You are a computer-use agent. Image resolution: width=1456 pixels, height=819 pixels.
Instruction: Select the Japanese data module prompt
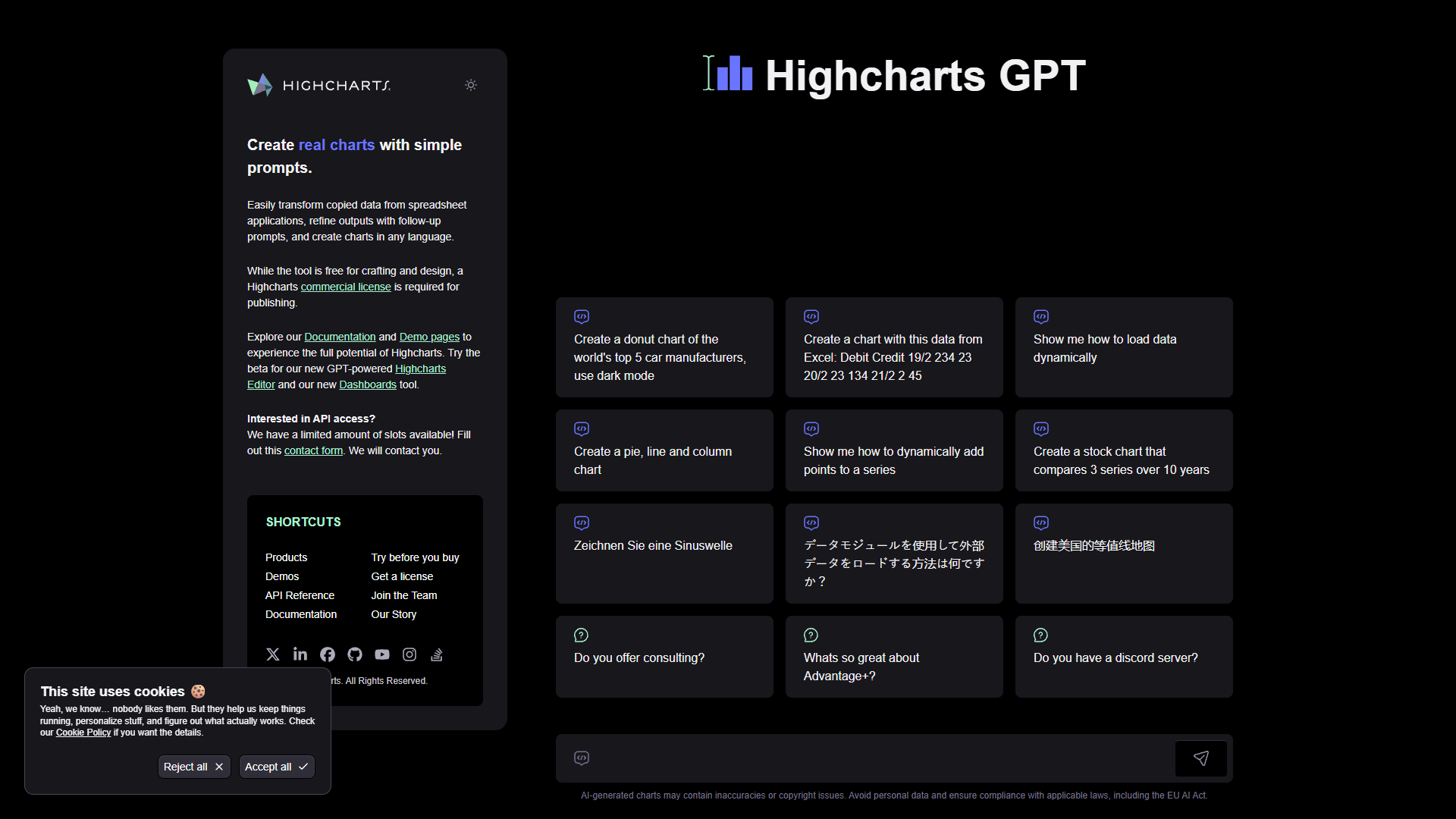tap(894, 554)
